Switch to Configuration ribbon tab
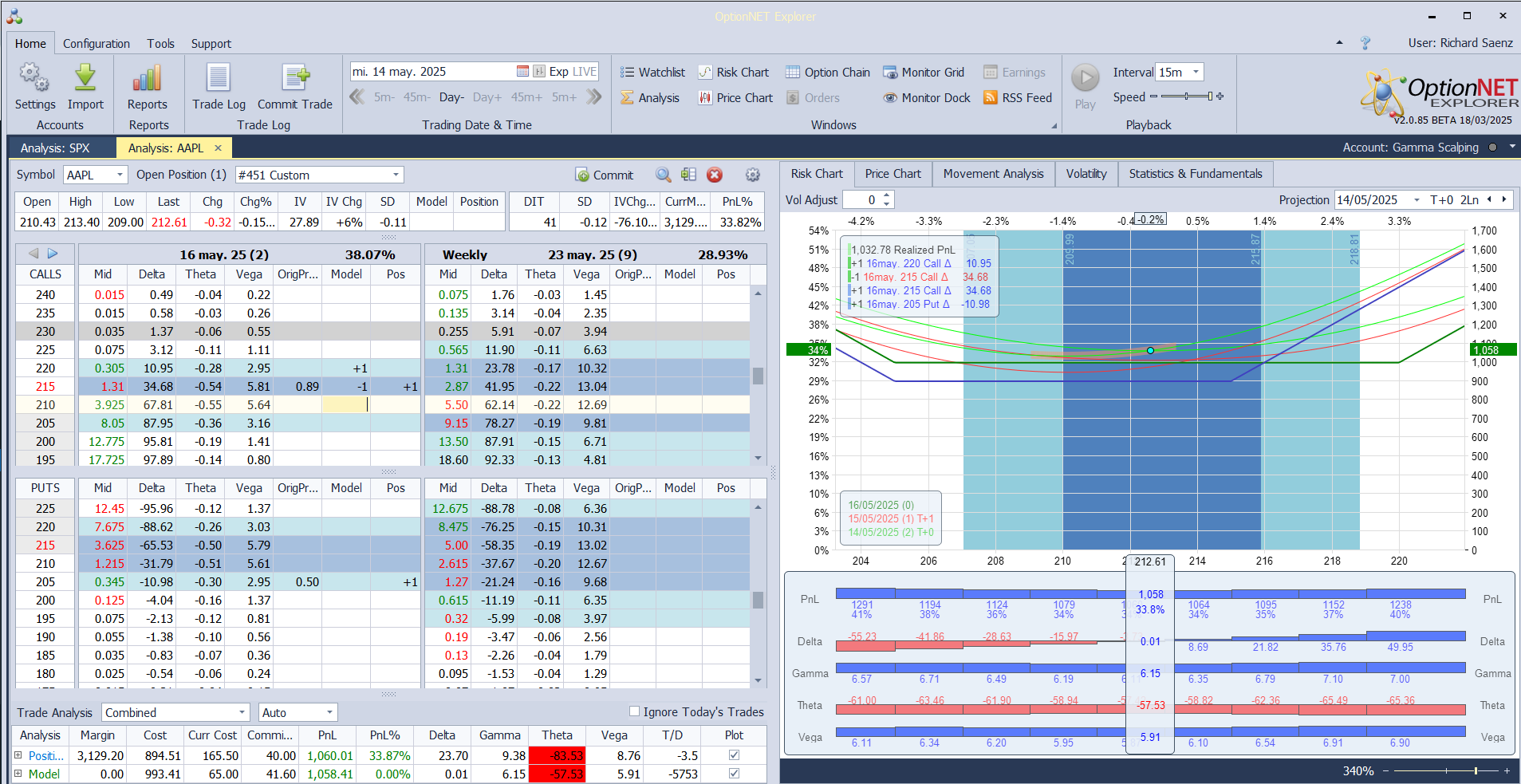The image size is (1521, 784). tap(97, 44)
